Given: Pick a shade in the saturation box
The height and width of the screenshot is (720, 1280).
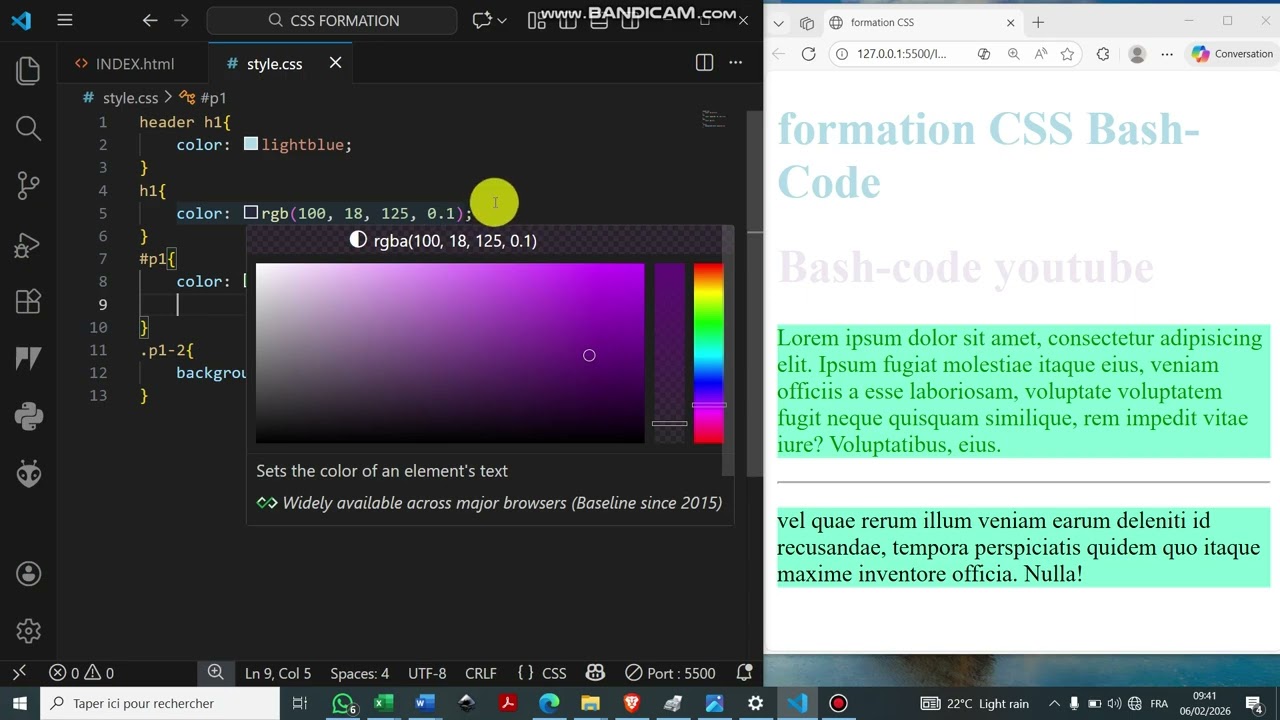Looking at the screenshot, I should tap(450, 353).
